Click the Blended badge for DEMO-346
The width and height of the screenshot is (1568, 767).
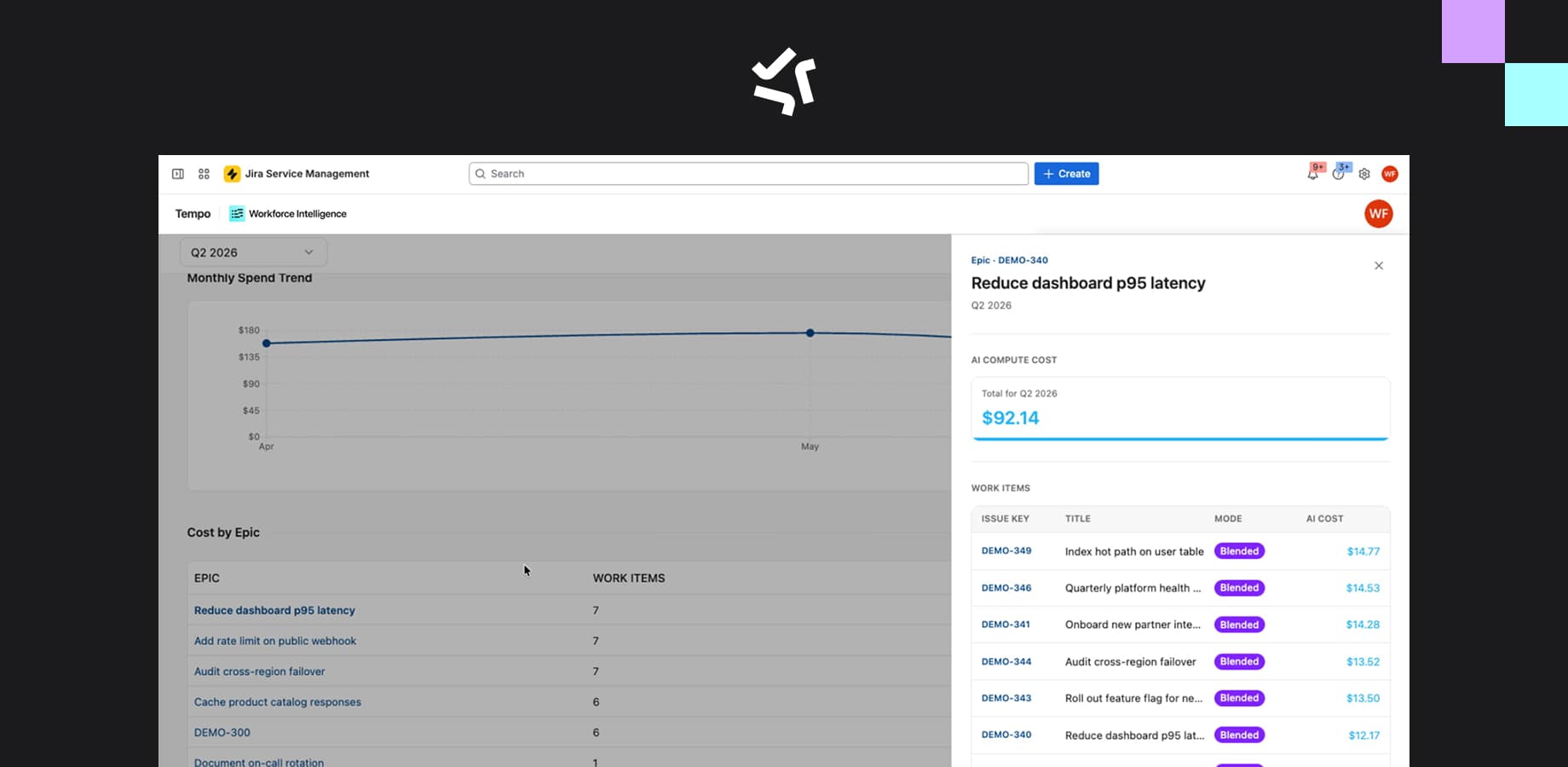tap(1239, 588)
